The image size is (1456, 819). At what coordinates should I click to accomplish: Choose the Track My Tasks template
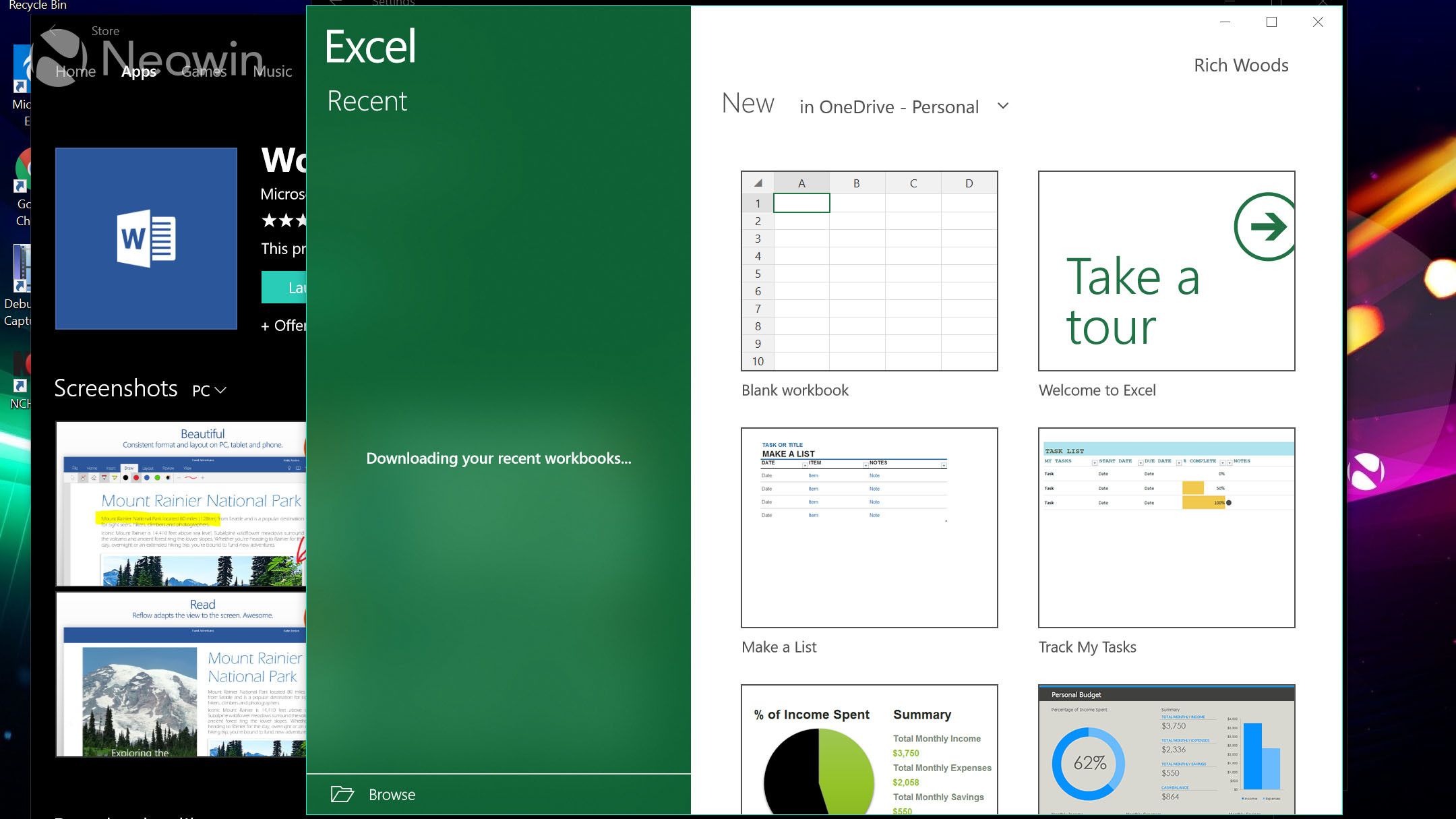pyautogui.click(x=1166, y=527)
